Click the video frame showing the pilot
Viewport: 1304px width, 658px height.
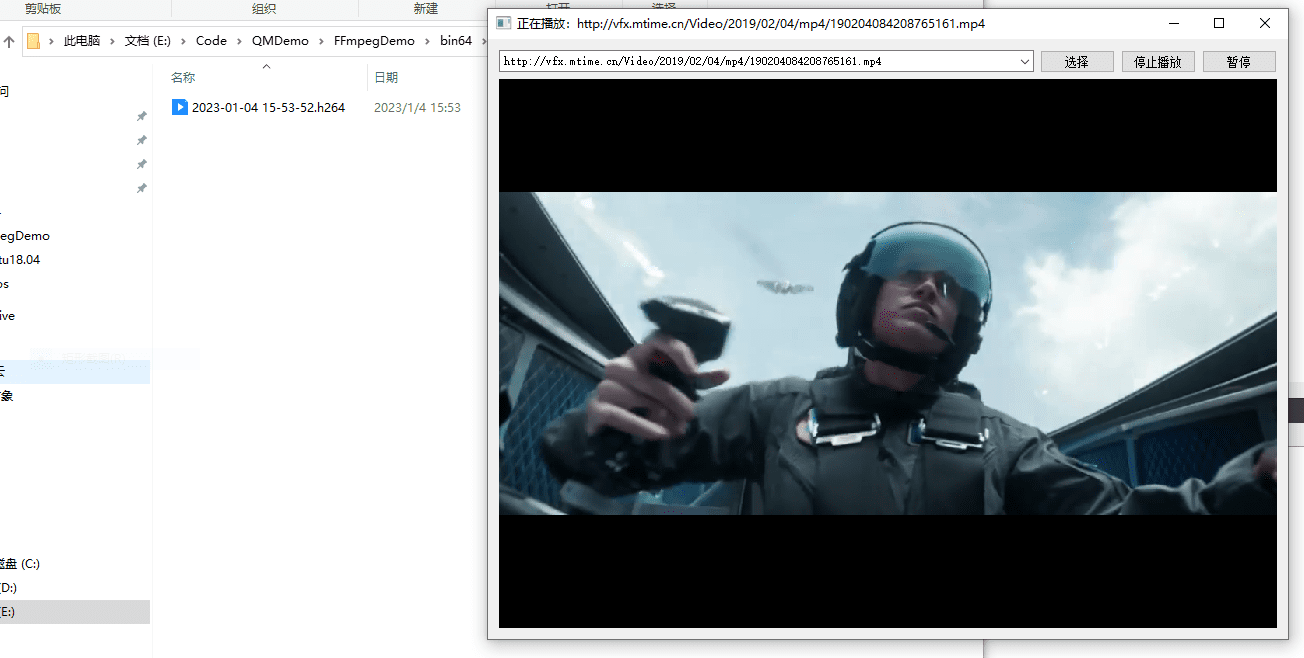tap(888, 353)
